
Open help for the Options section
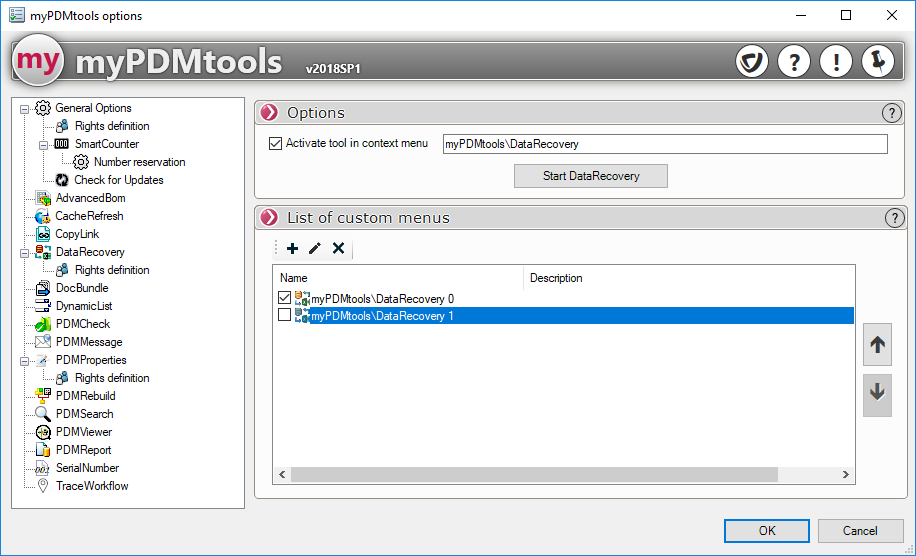click(x=891, y=113)
